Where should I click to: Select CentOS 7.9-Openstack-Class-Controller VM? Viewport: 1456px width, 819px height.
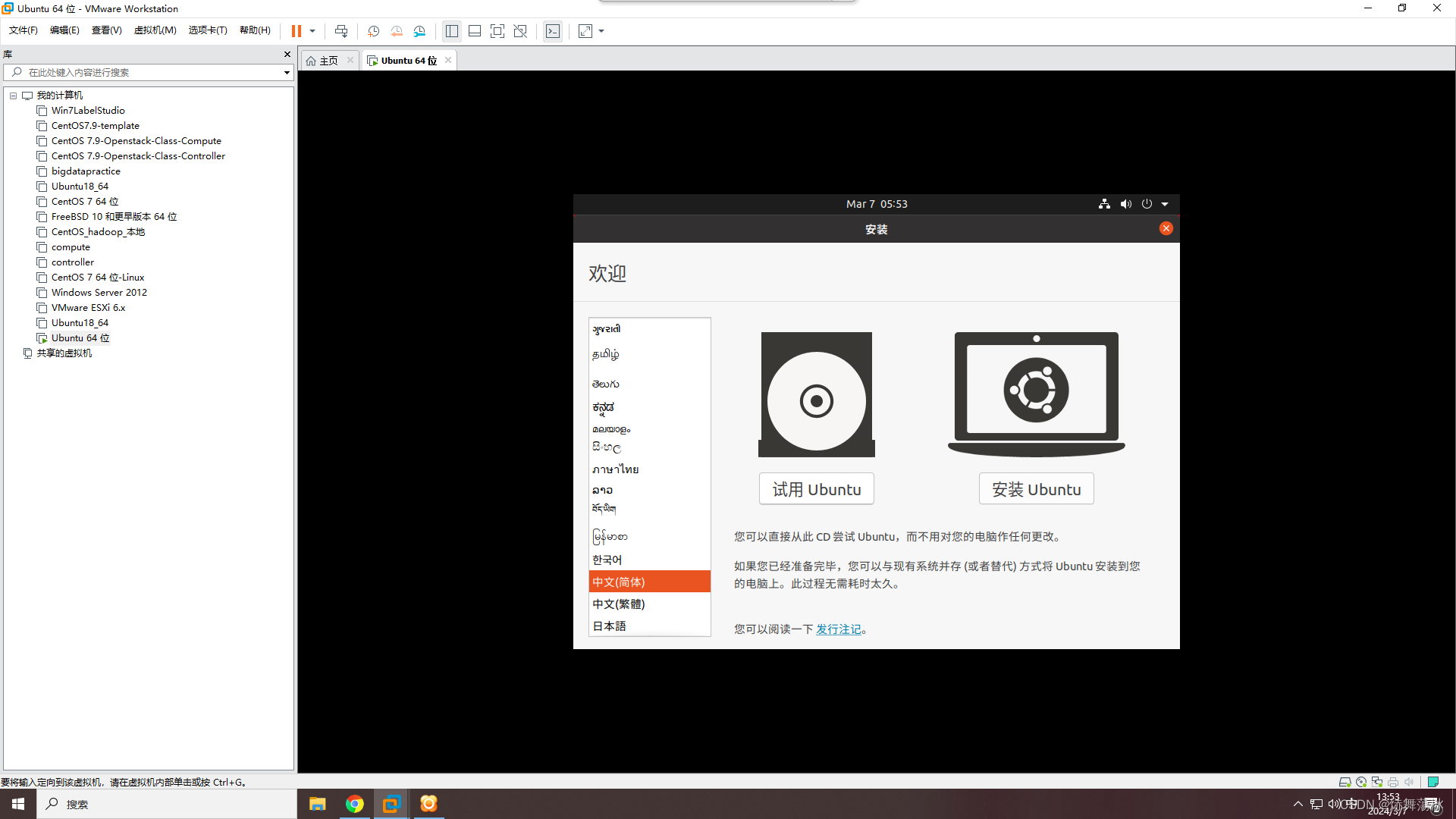click(138, 156)
